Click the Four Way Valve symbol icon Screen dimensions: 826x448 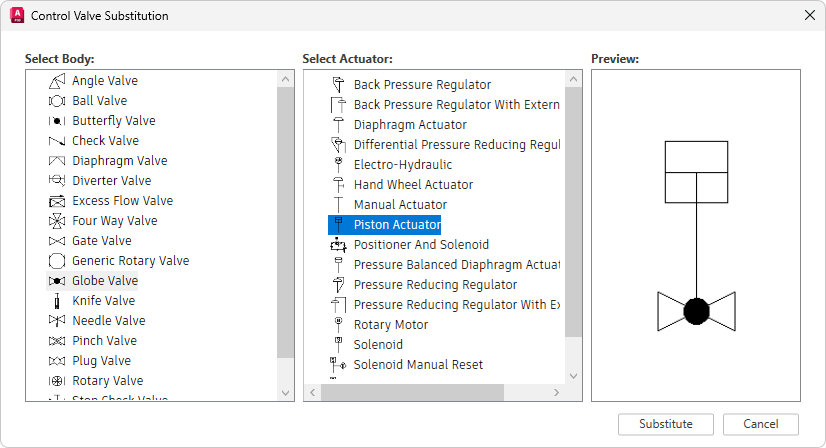tap(57, 221)
